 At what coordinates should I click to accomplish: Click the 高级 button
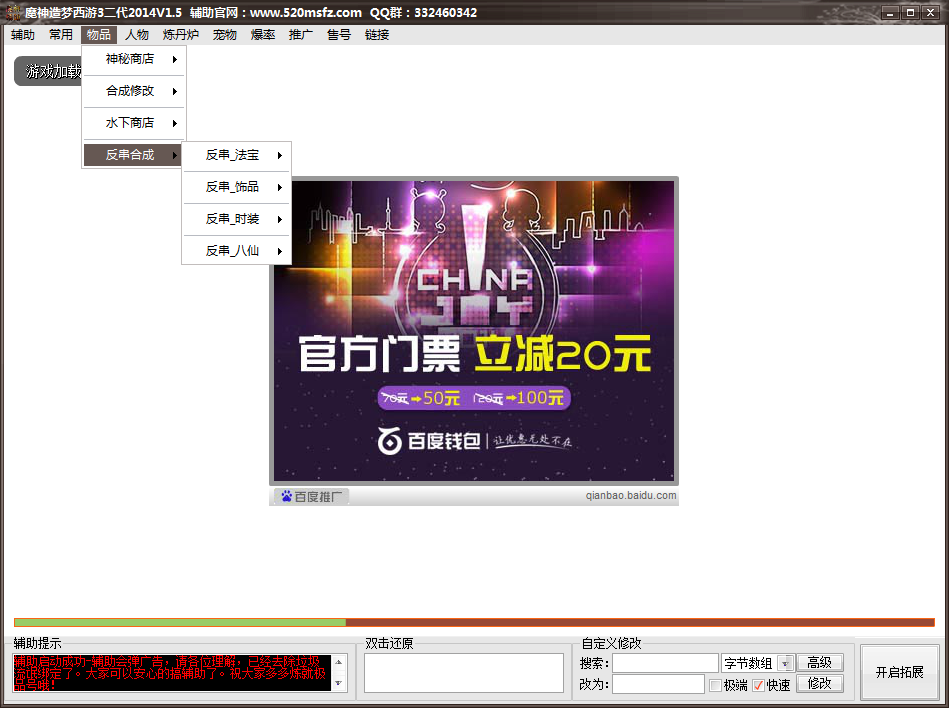click(819, 663)
